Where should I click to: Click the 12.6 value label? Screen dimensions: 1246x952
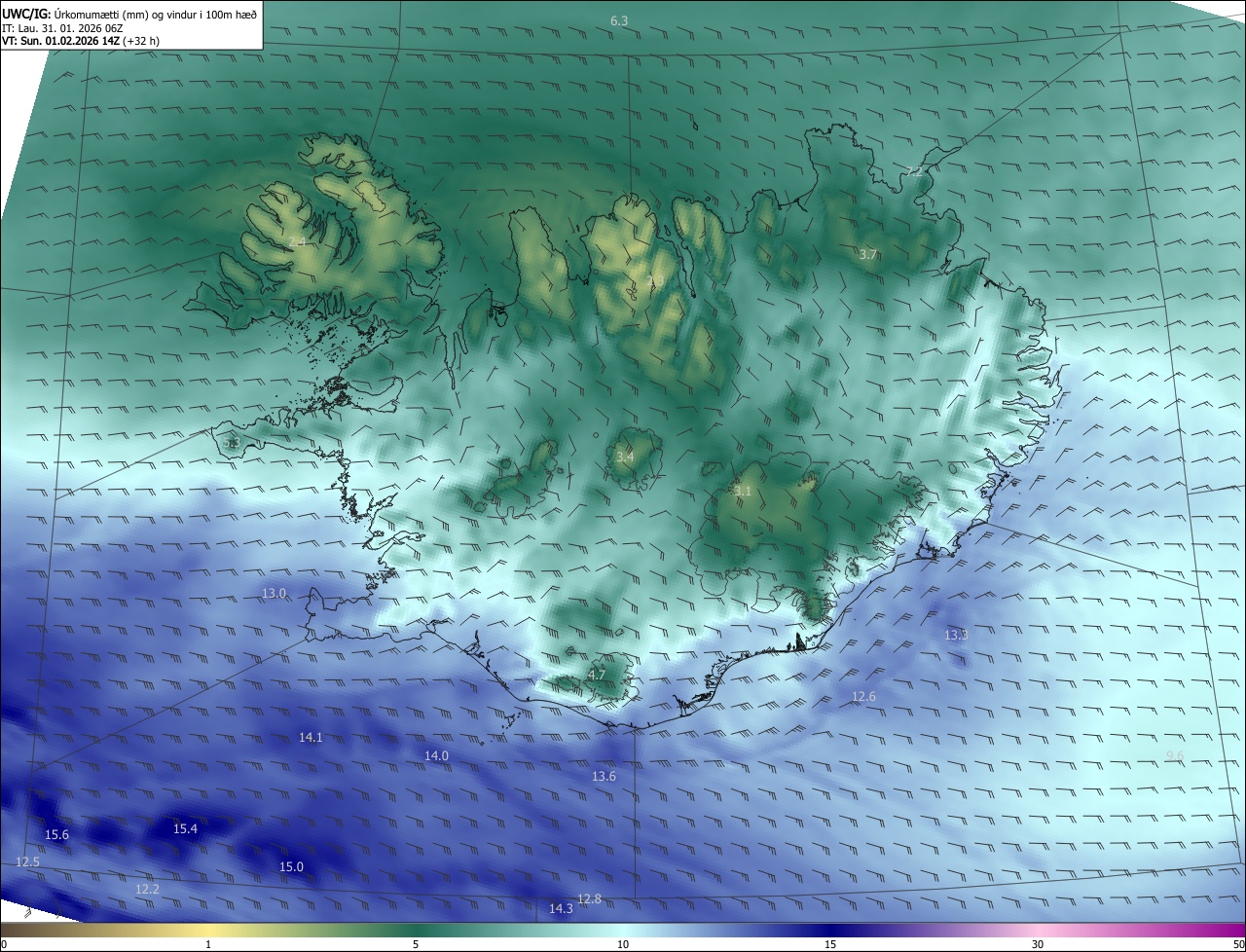pyautogui.click(x=863, y=696)
